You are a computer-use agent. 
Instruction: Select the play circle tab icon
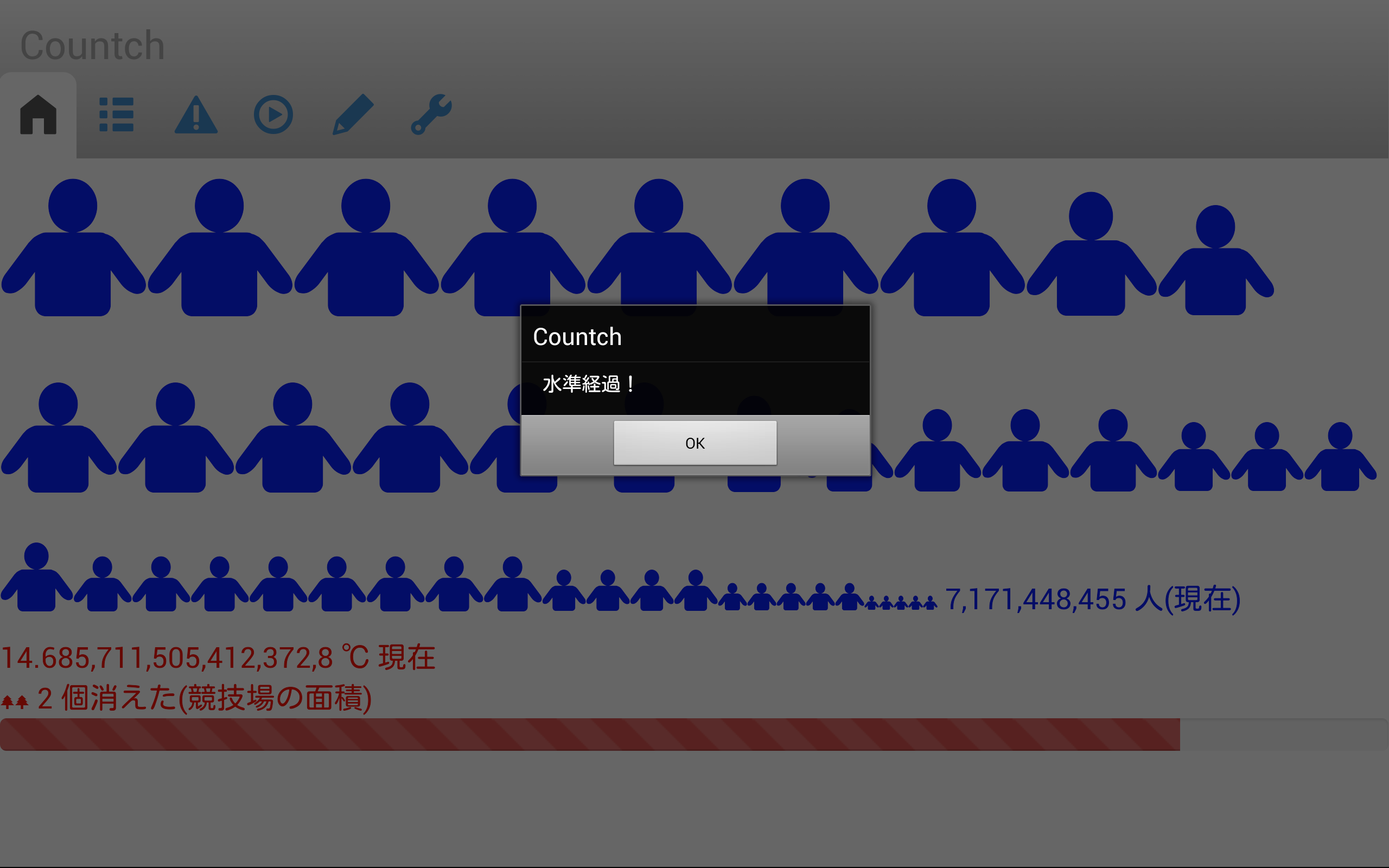click(273, 115)
